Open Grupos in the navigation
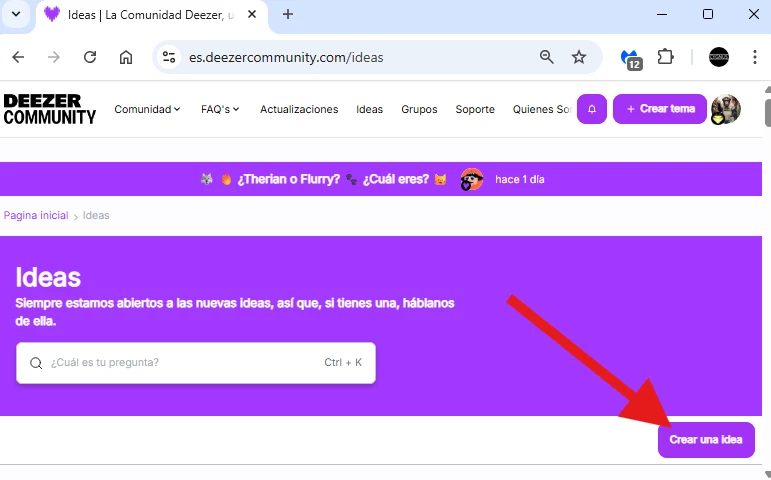 (419, 109)
